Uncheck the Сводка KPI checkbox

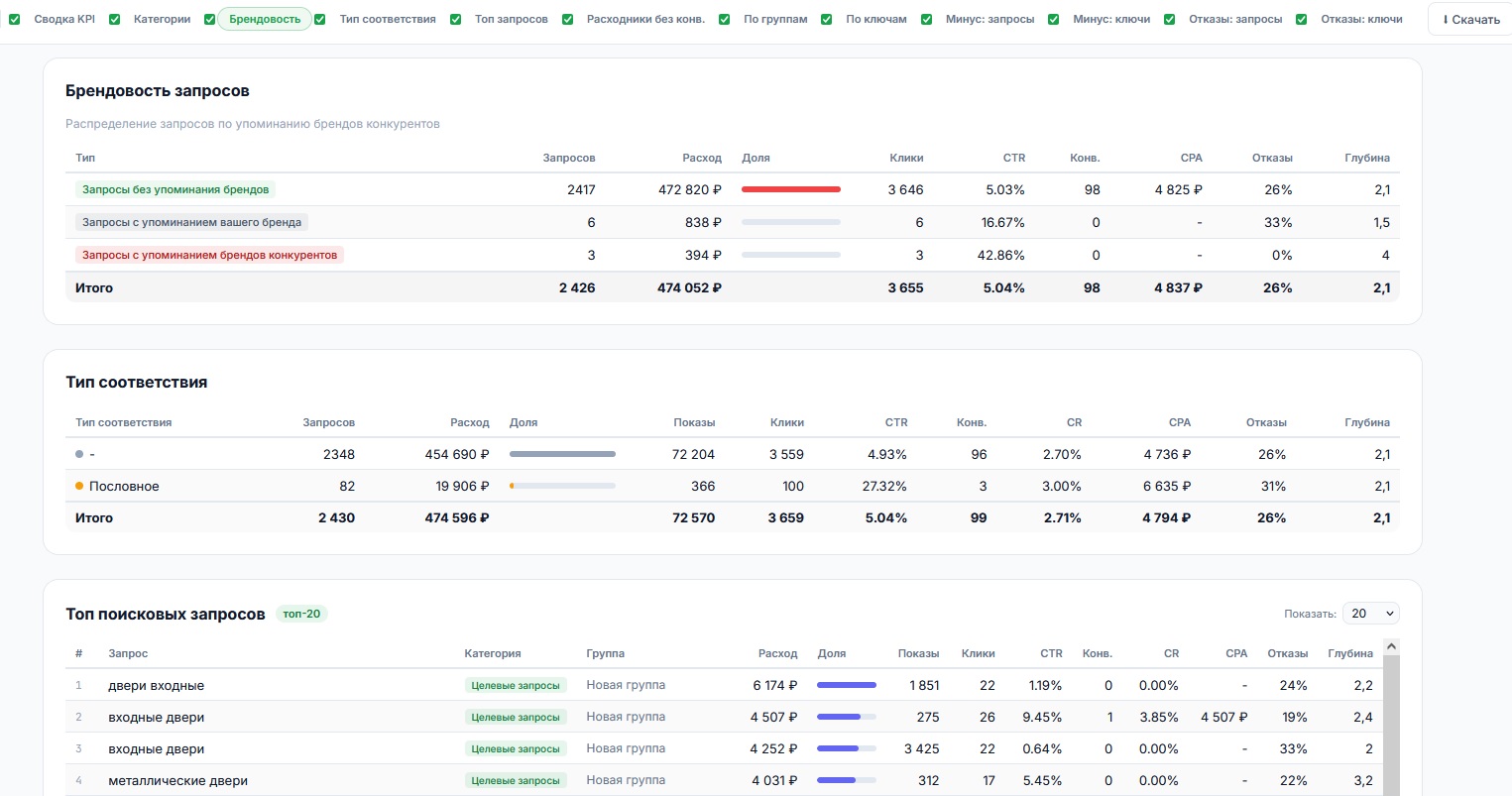(15, 19)
